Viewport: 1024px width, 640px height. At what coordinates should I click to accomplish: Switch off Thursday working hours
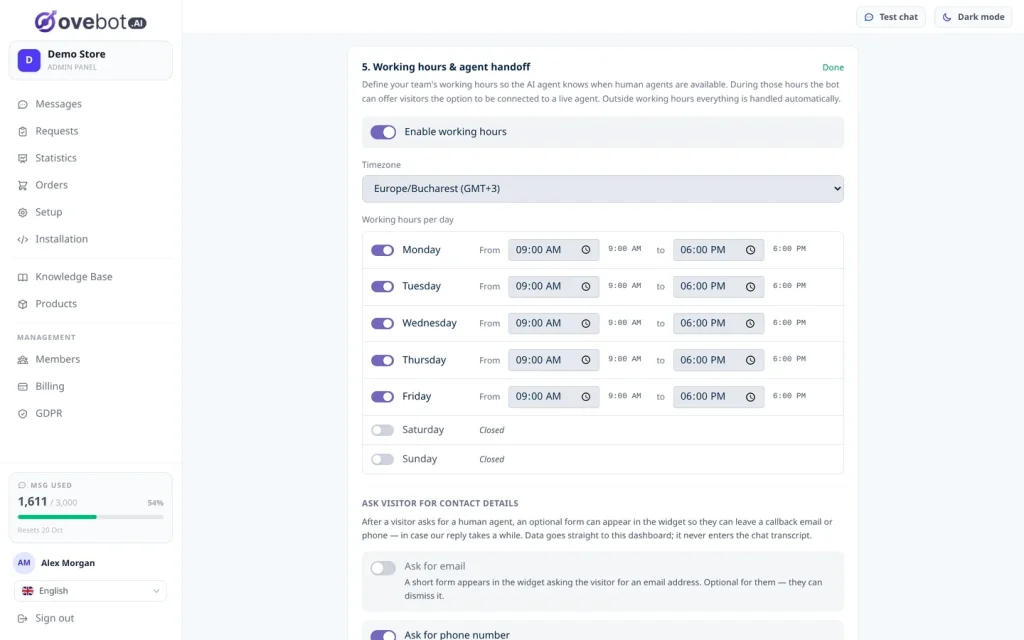382,360
